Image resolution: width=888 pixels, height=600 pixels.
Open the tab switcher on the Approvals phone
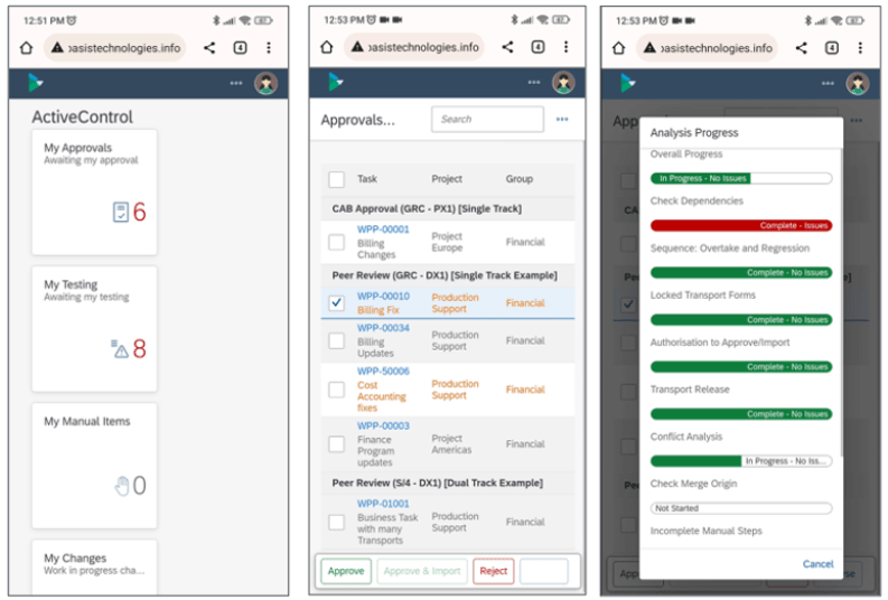tap(538, 47)
